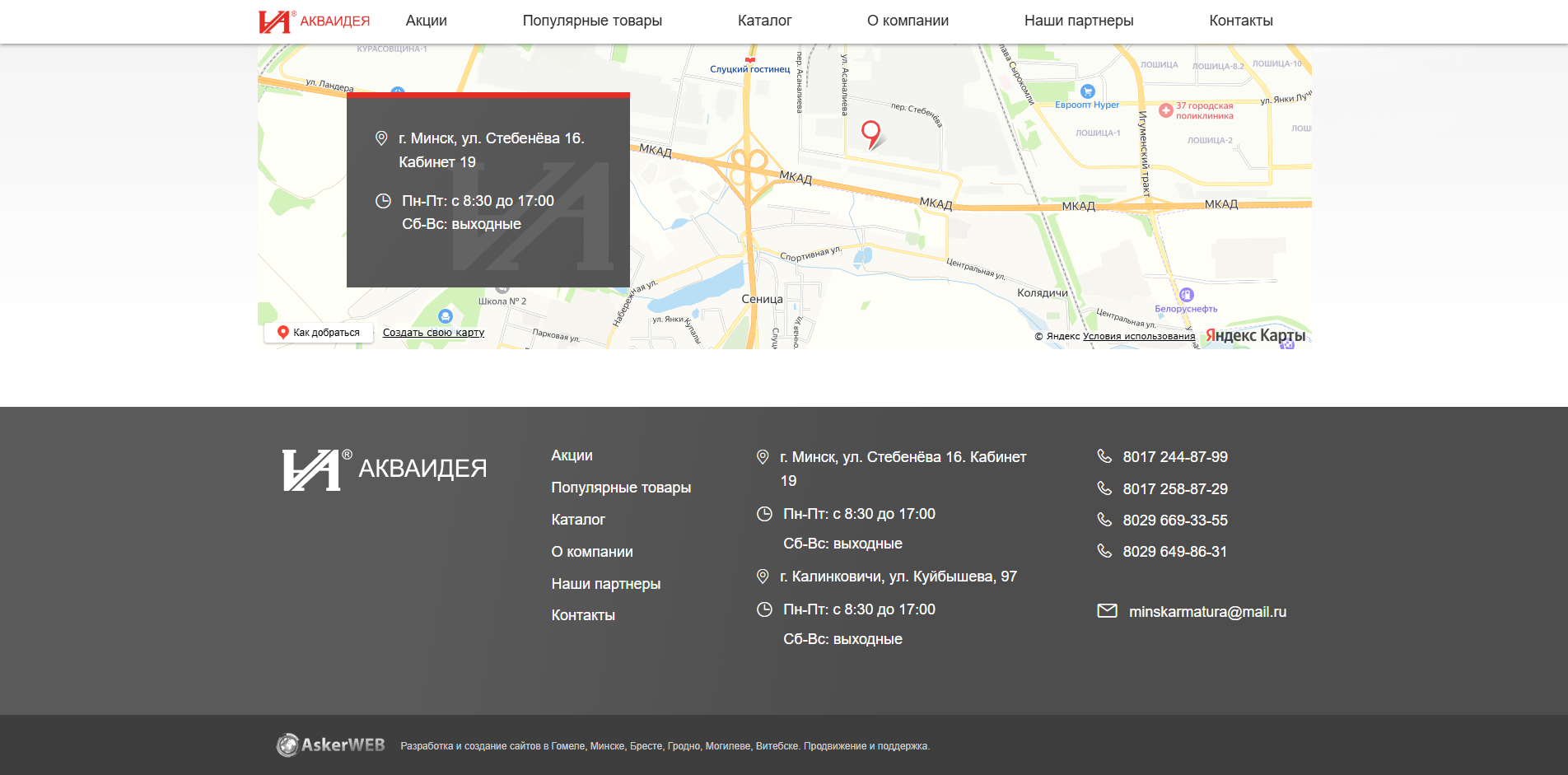Click the Евроопт Hyper store marker
Image resolution: width=1568 pixels, height=775 pixels.
(1088, 91)
